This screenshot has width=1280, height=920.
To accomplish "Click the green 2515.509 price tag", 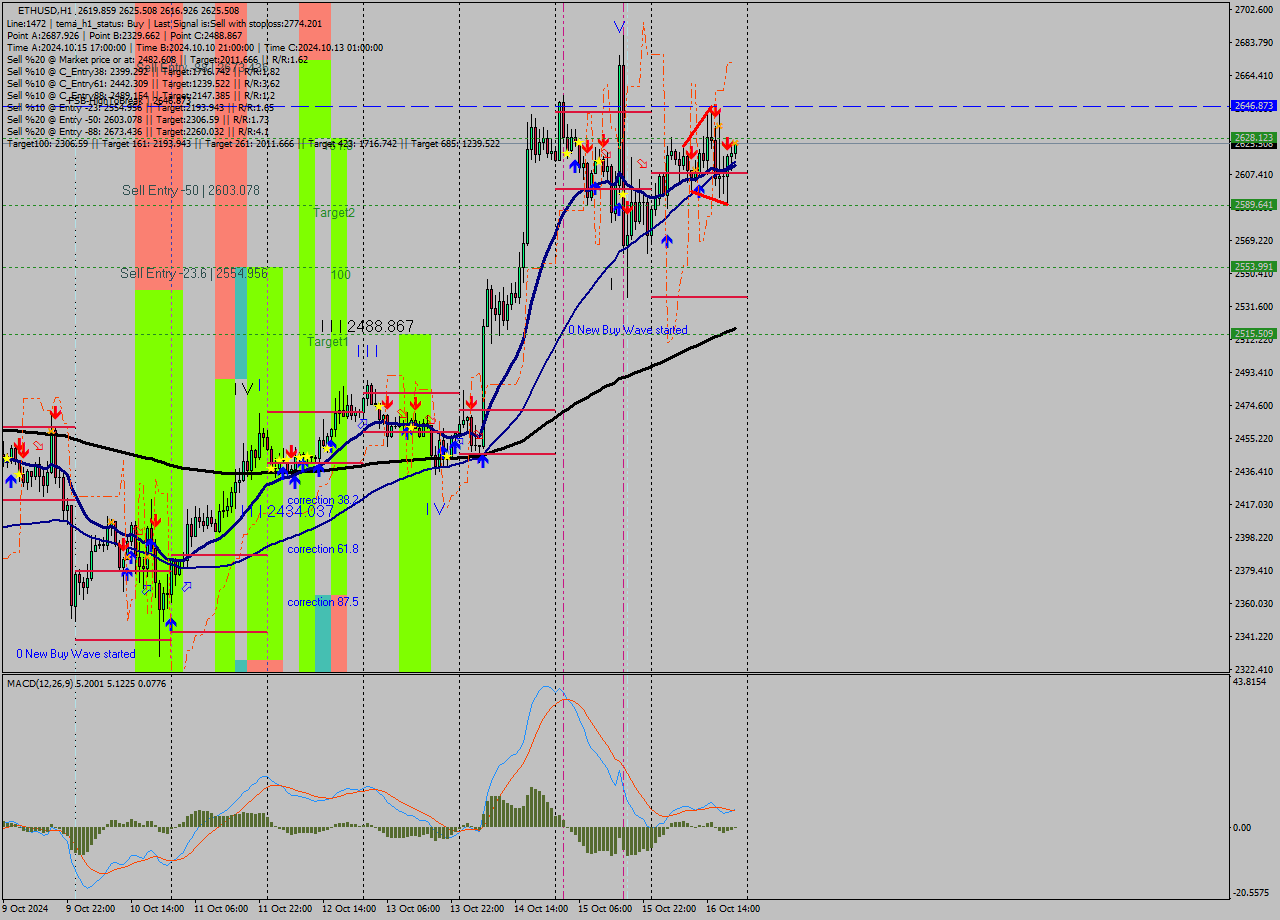I will pos(1253,334).
